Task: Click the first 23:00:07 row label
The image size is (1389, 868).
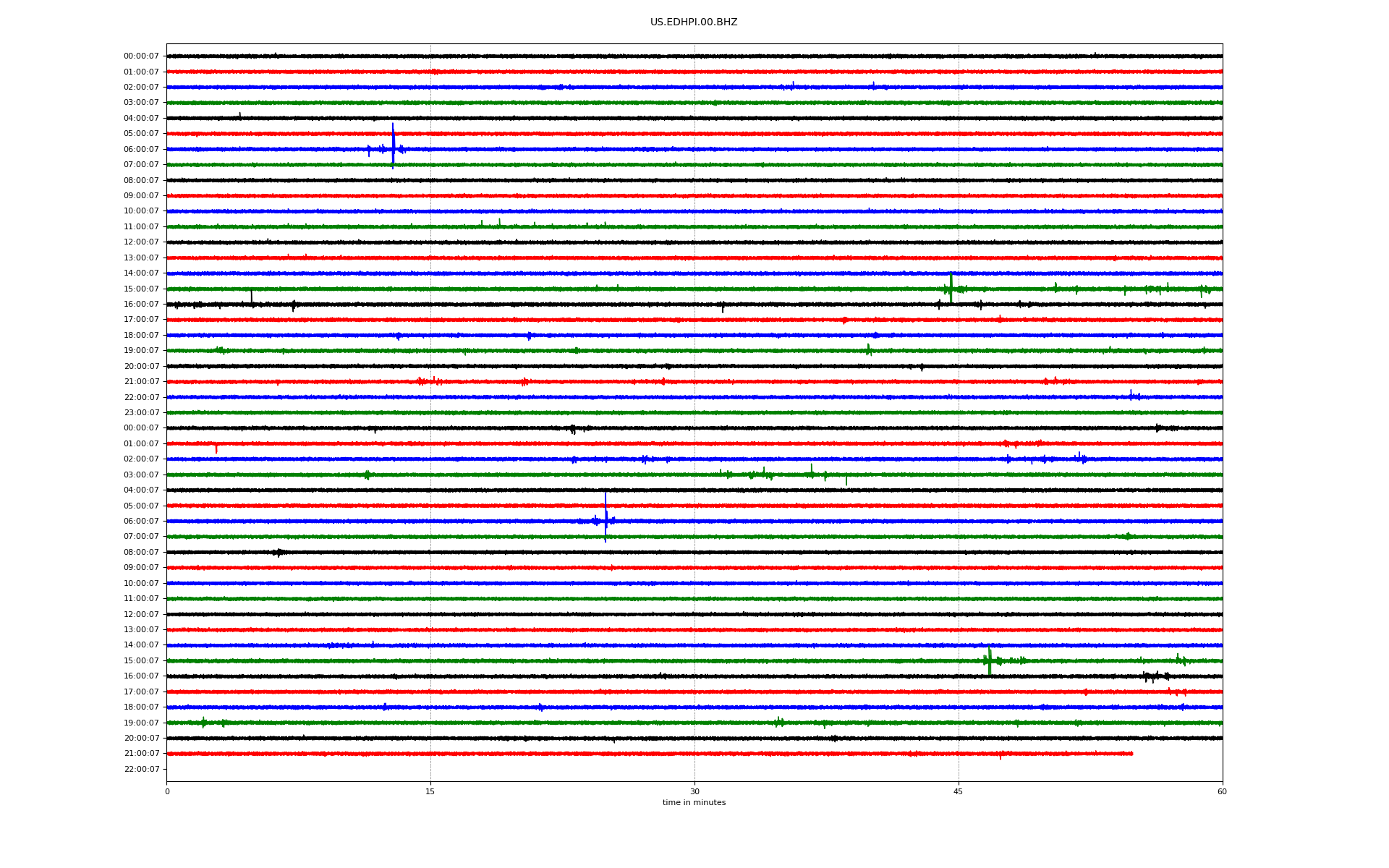Action: pyautogui.click(x=141, y=413)
